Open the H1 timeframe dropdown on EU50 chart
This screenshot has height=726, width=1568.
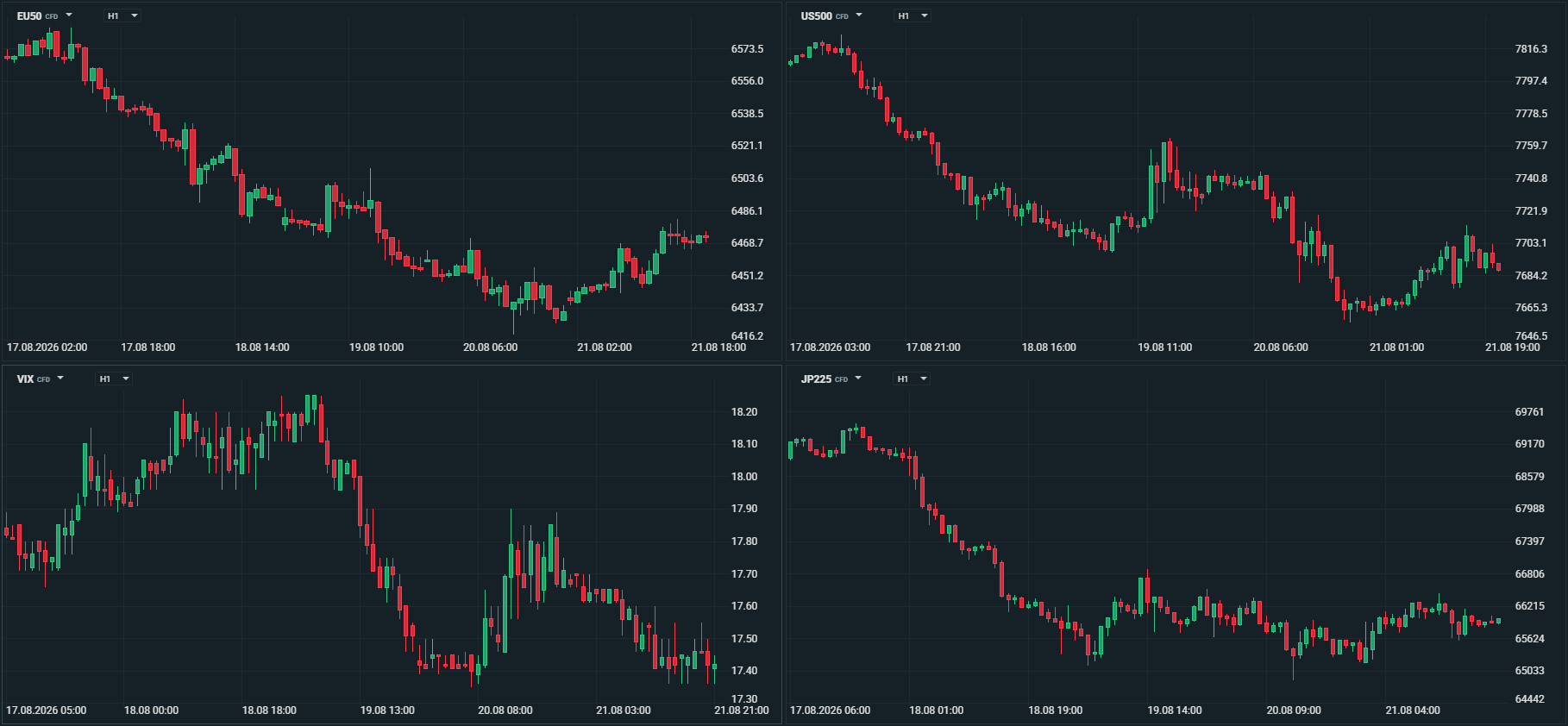tap(122, 16)
